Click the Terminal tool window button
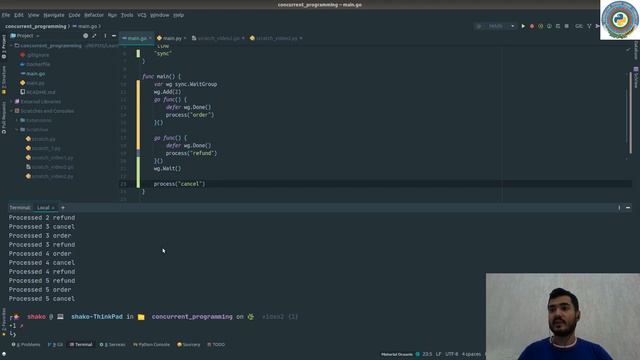This screenshot has height=360, width=640. pyautogui.click(x=81, y=344)
